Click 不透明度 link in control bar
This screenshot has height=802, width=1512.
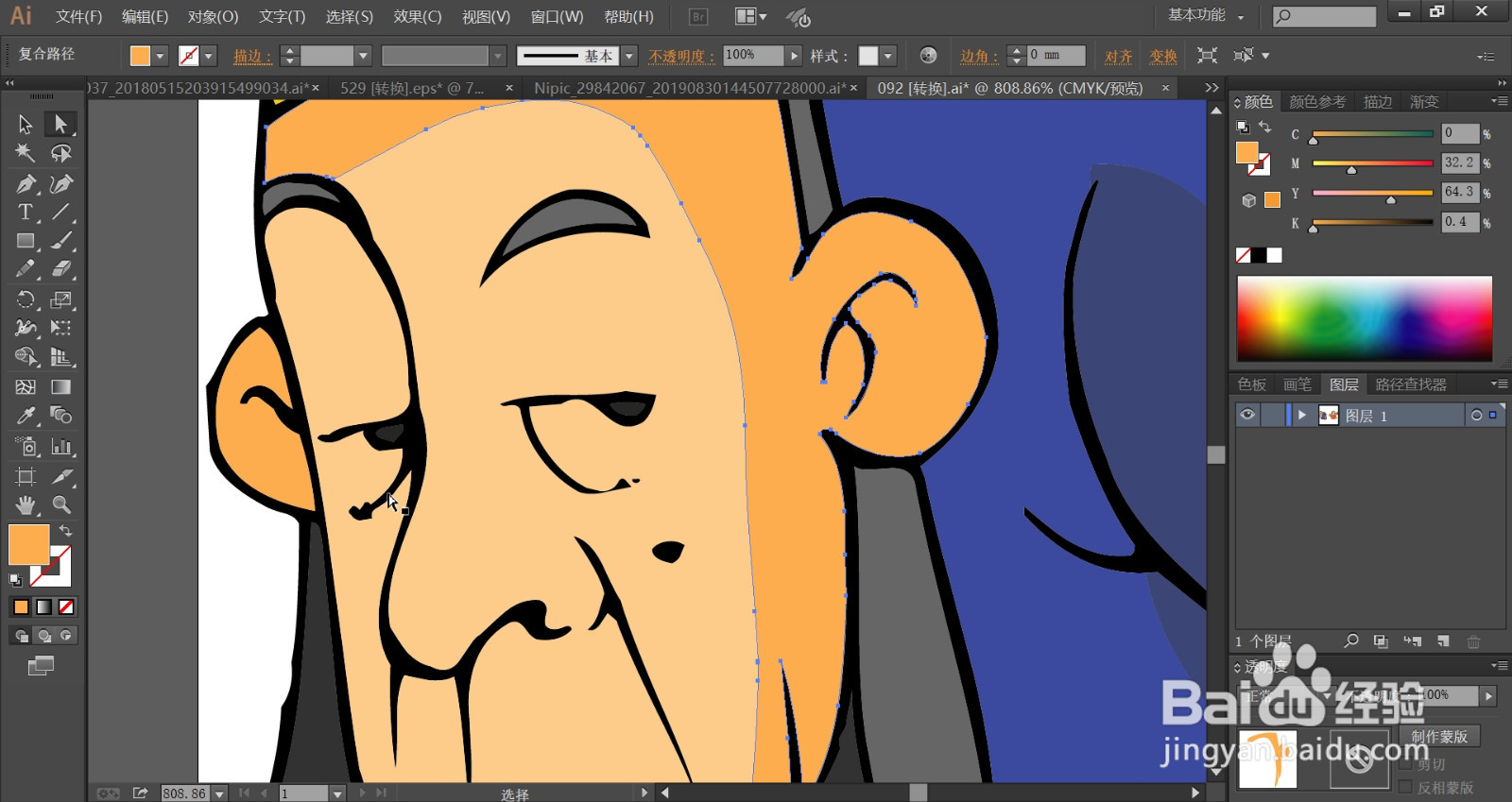point(681,56)
